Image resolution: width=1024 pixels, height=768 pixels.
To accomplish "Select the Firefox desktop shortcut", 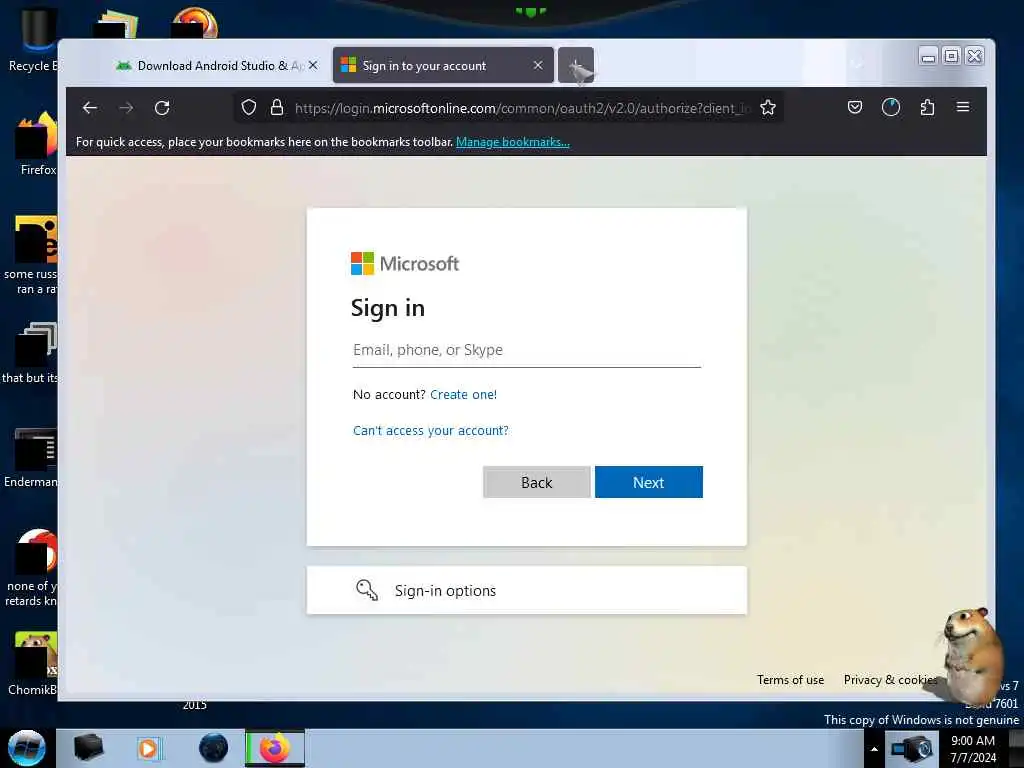I will coord(37,144).
